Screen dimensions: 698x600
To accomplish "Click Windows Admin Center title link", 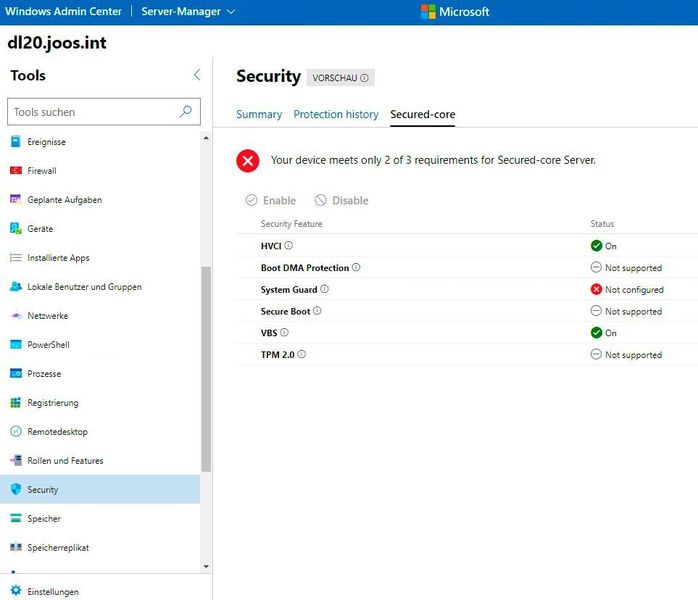I will 63,12.
